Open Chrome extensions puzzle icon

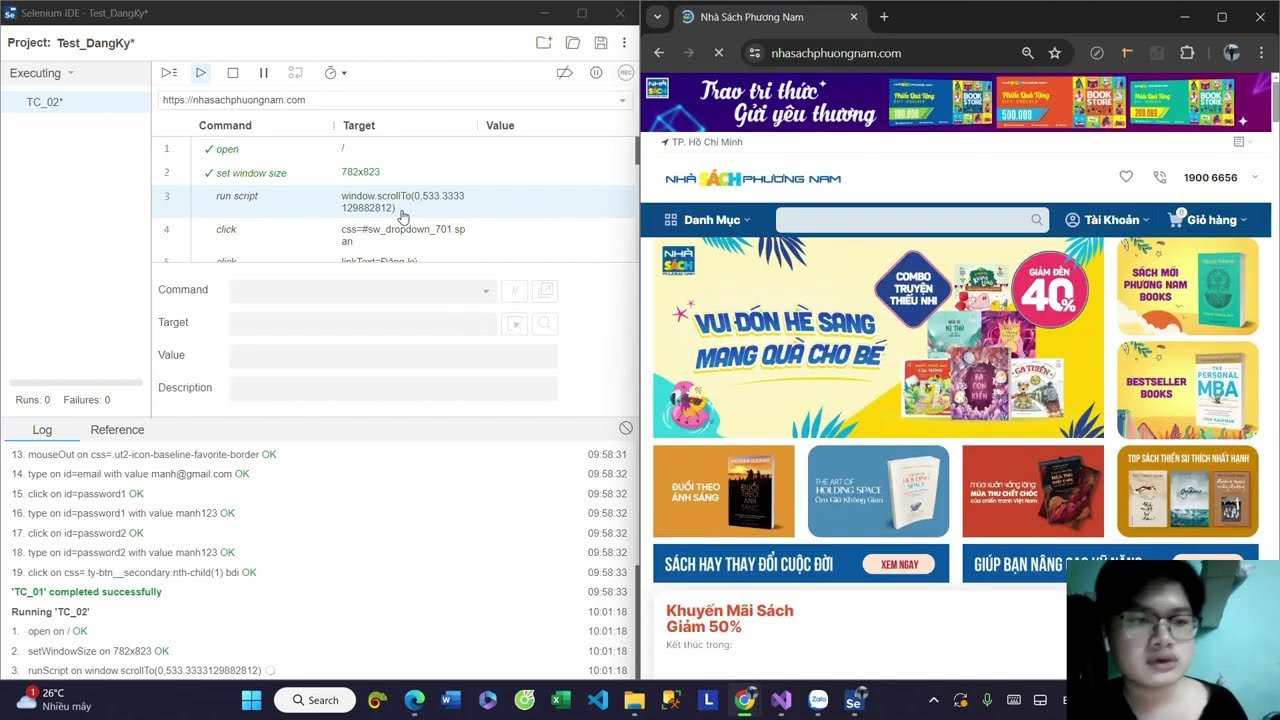point(1188,53)
